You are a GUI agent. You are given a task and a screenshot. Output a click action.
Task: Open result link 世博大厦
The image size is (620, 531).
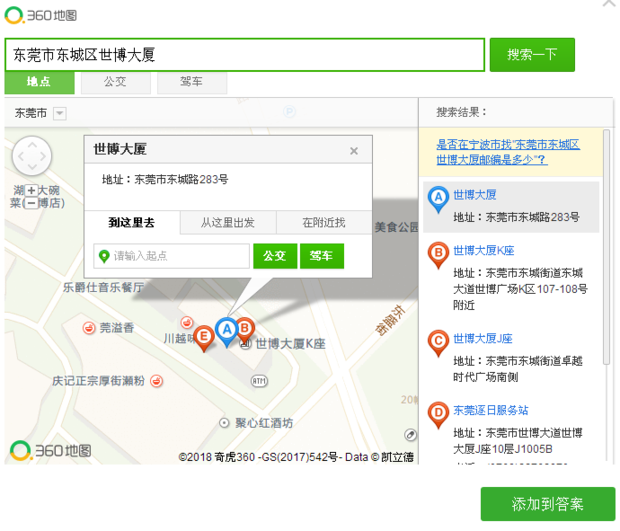474,195
